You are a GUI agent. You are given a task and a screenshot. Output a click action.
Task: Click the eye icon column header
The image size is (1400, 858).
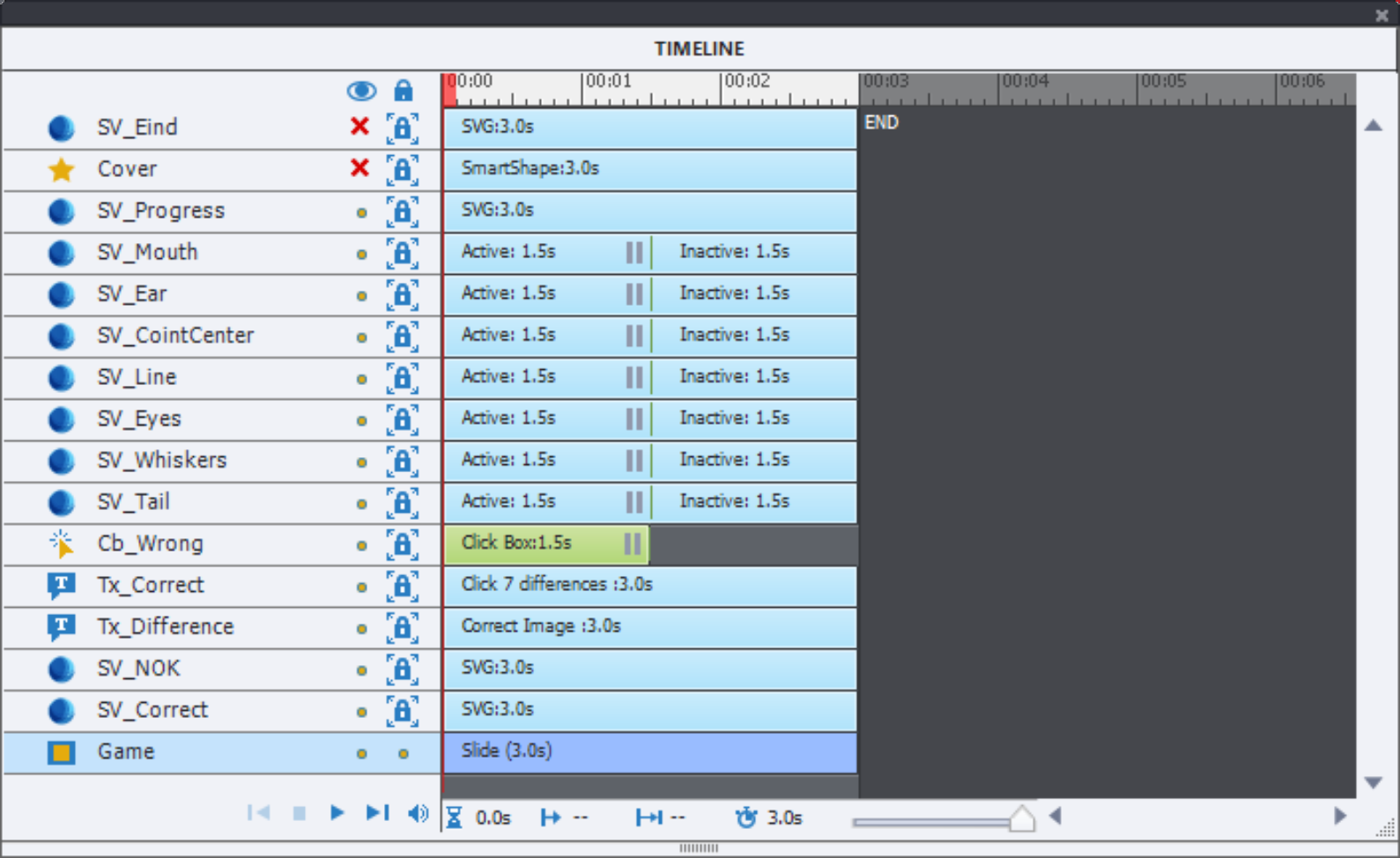click(361, 91)
